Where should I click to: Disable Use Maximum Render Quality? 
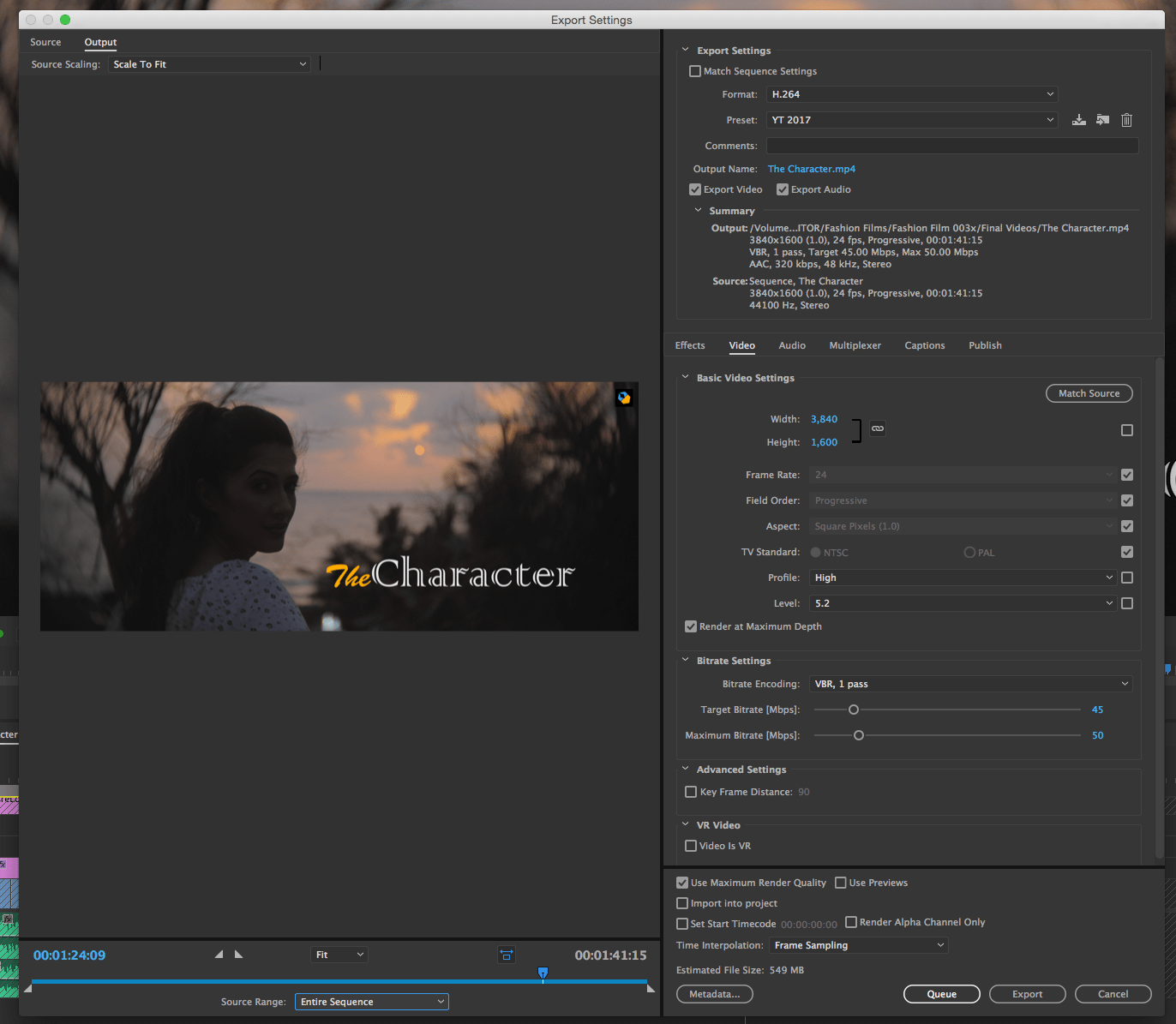(x=682, y=883)
